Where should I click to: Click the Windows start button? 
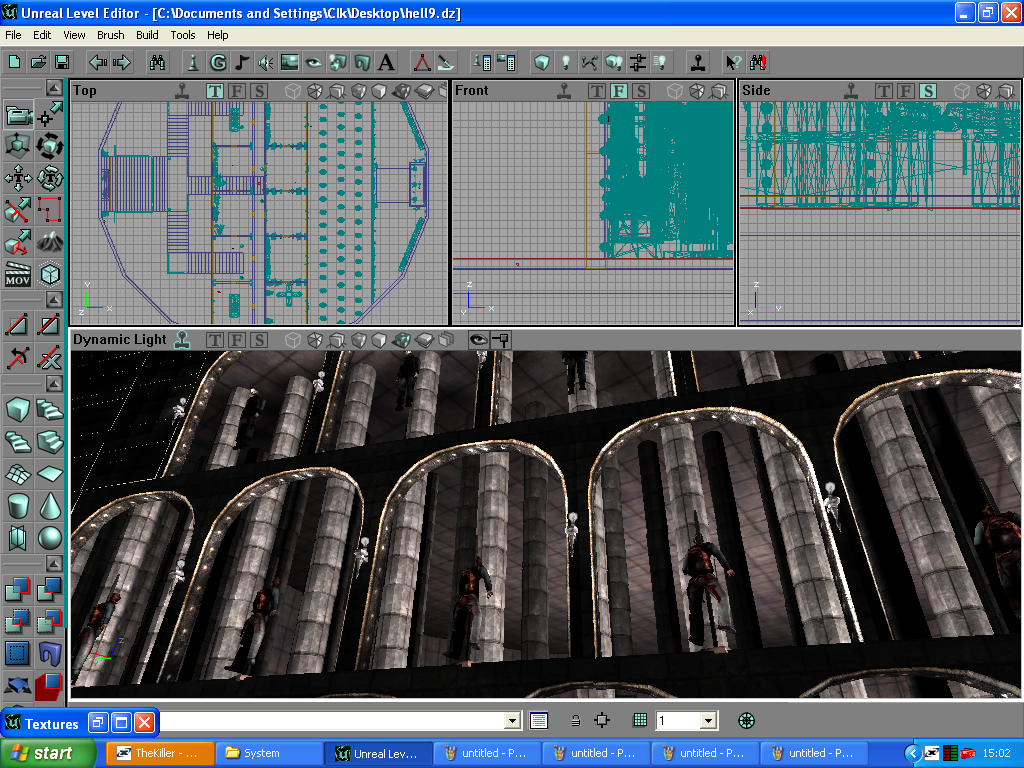(x=48, y=753)
